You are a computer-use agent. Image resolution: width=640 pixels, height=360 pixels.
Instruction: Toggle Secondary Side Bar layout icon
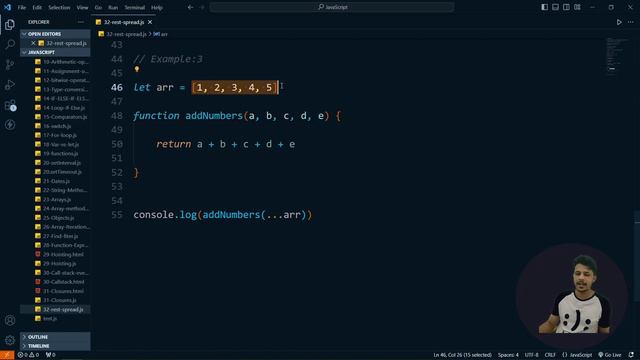pos(566,7)
